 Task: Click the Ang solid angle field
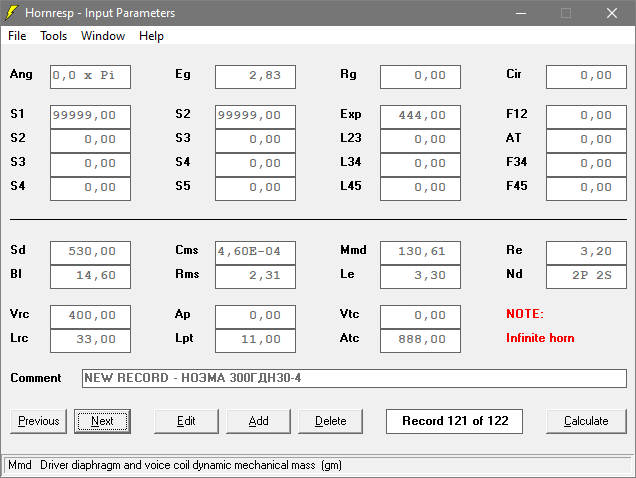[90, 76]
